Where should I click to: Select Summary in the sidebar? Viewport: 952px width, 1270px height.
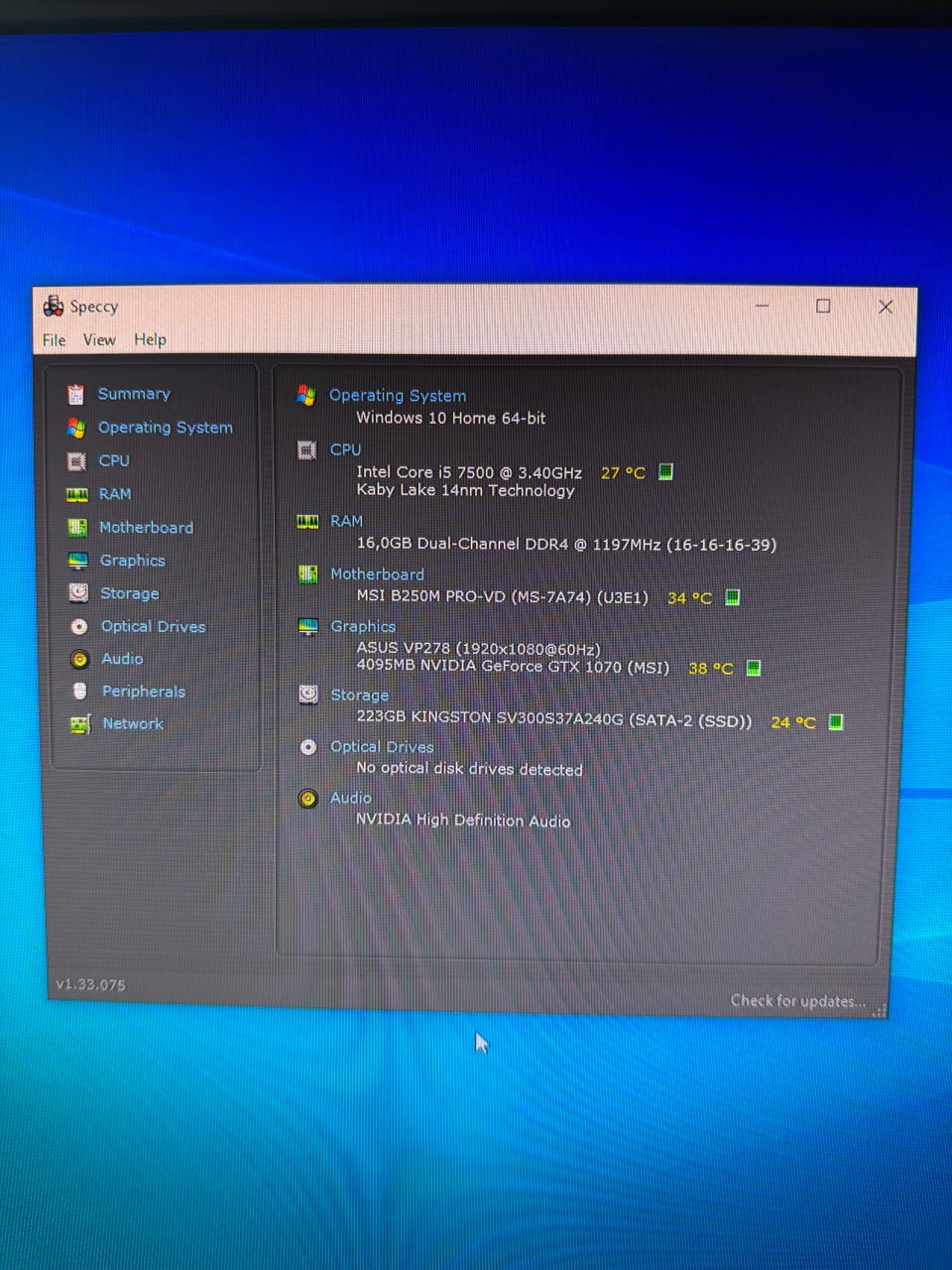(x=134, y=394)
